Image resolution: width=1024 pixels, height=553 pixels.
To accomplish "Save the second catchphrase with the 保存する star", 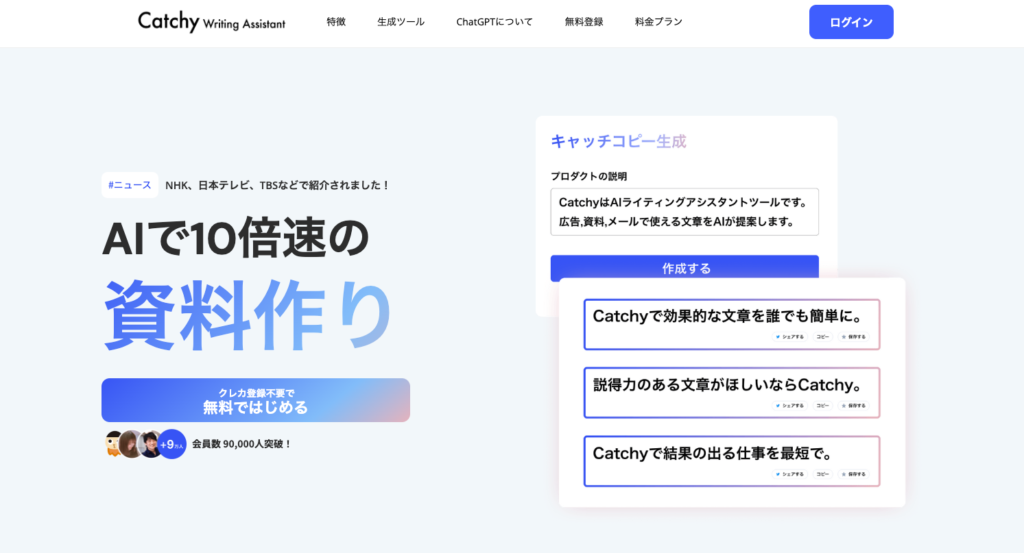I will point(854,405).
